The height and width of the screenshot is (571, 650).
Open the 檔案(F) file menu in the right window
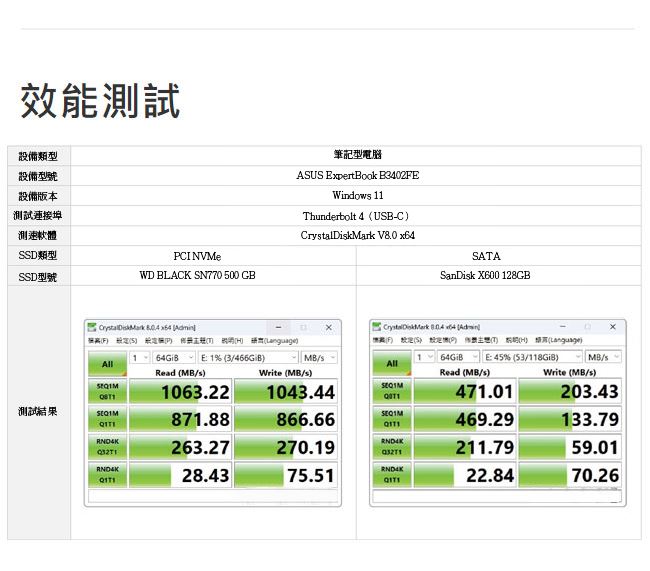(383, 341)
